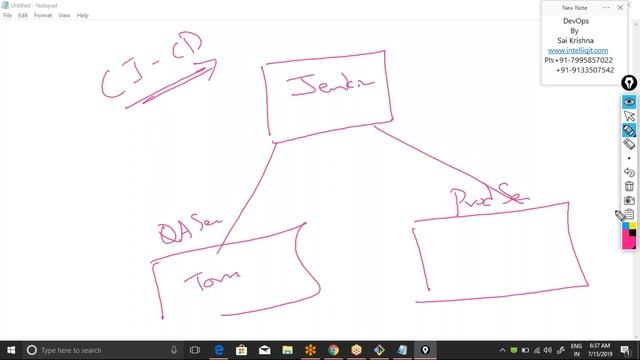The height and width of the screenshot is (360, 640).
Task: Click phone number +91-9133507542 in note
Action: tap(585, 70)
